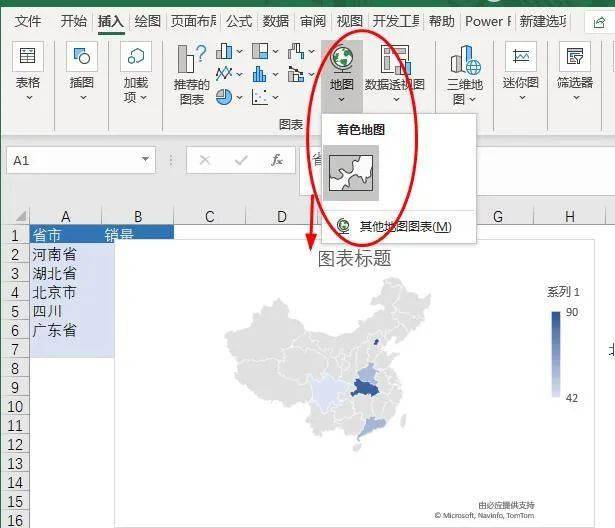The height and width of the screenshot is (528, 615).
Task: Select column C header
Action: tap(209, 216)
